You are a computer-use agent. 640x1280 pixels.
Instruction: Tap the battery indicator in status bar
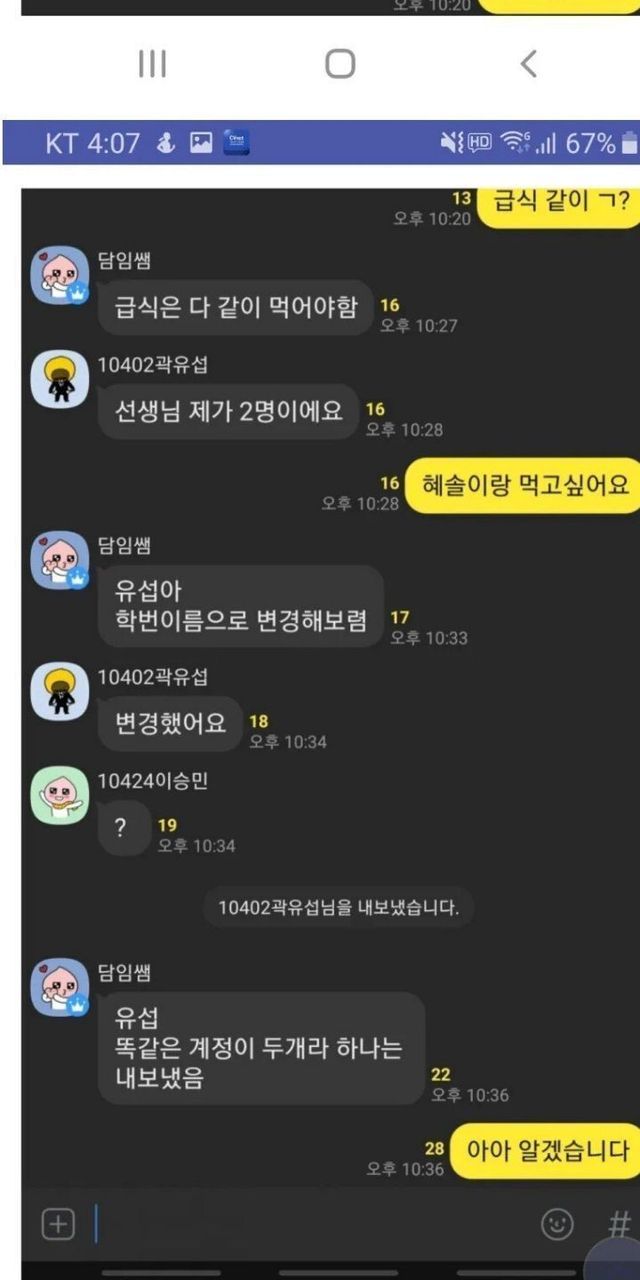click(x=629, y=143)
